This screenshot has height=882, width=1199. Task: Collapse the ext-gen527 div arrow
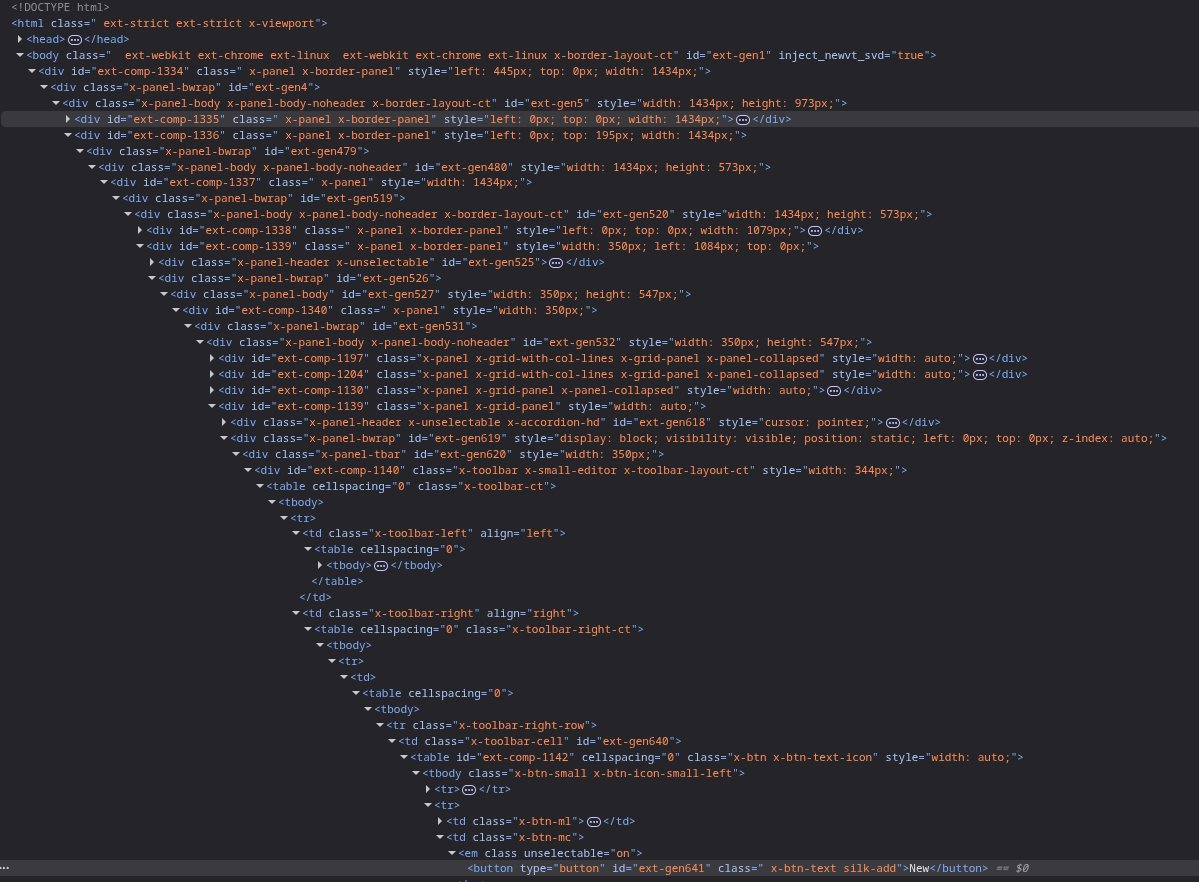pos(164,295)
